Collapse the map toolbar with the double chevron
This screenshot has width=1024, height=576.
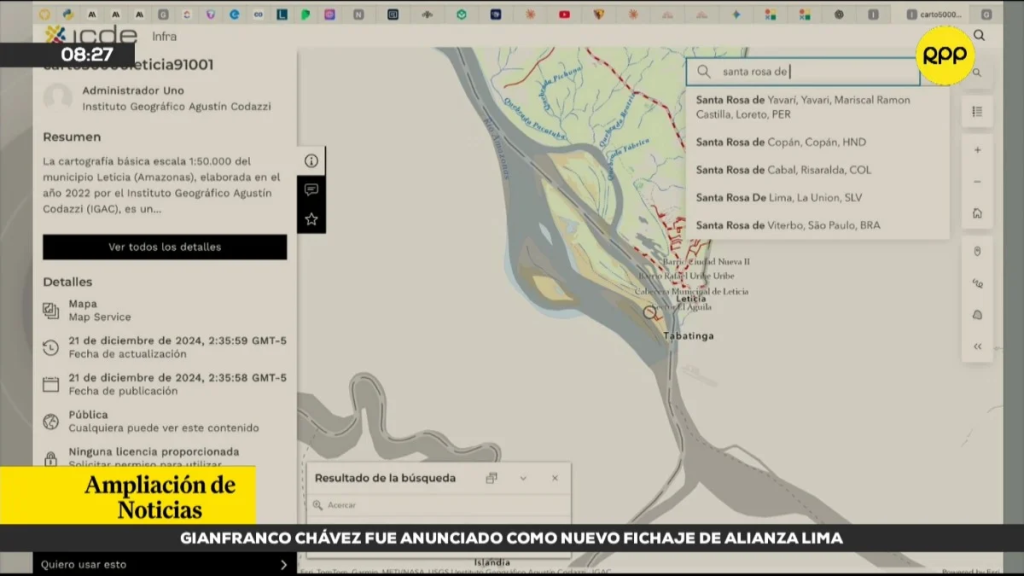tap(977, 346)
